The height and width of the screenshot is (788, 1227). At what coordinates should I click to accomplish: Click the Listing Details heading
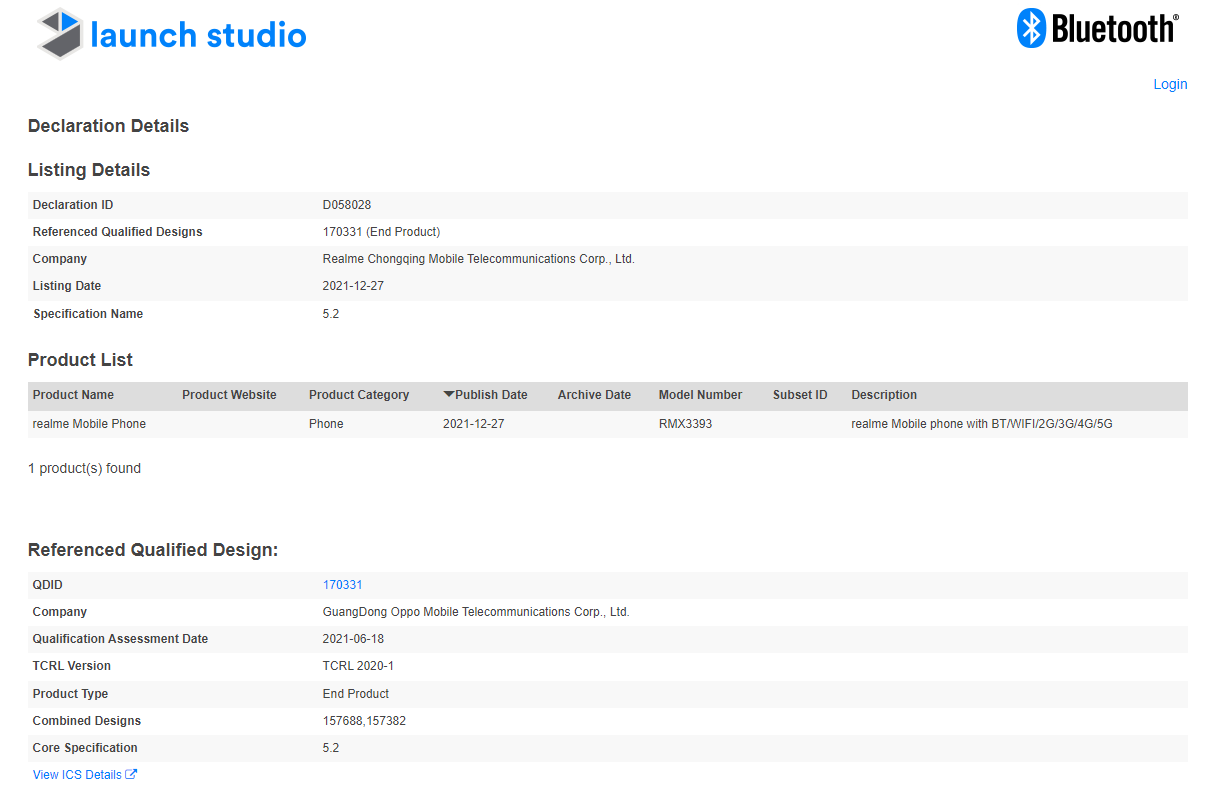[x=89, y=170]
